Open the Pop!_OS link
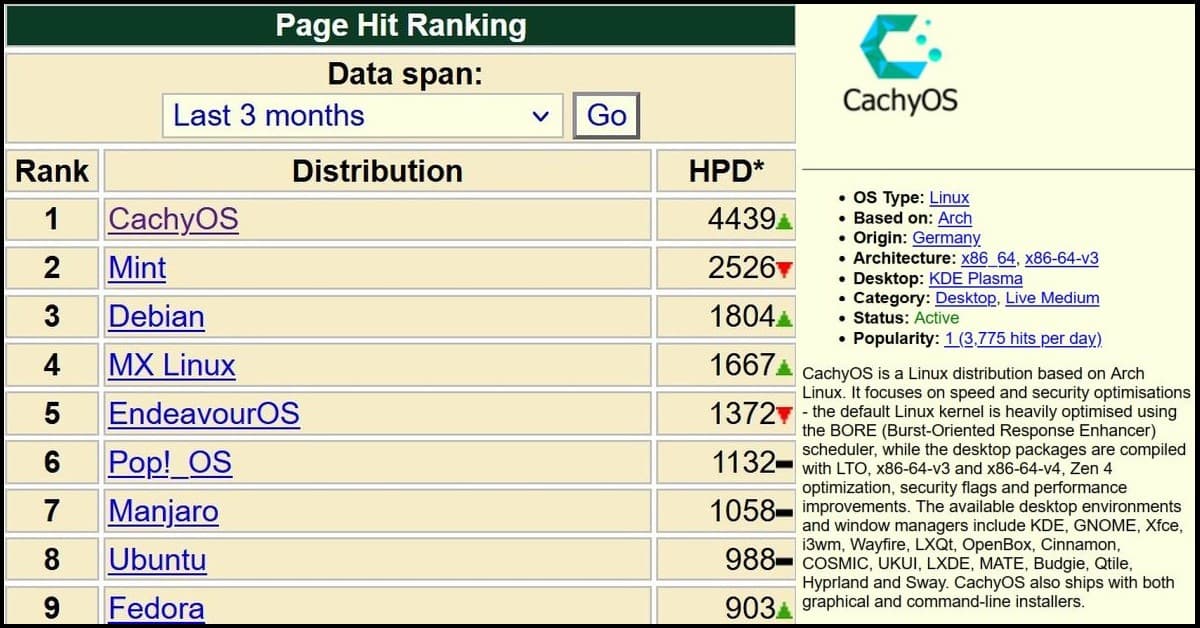 coord(170,462)
